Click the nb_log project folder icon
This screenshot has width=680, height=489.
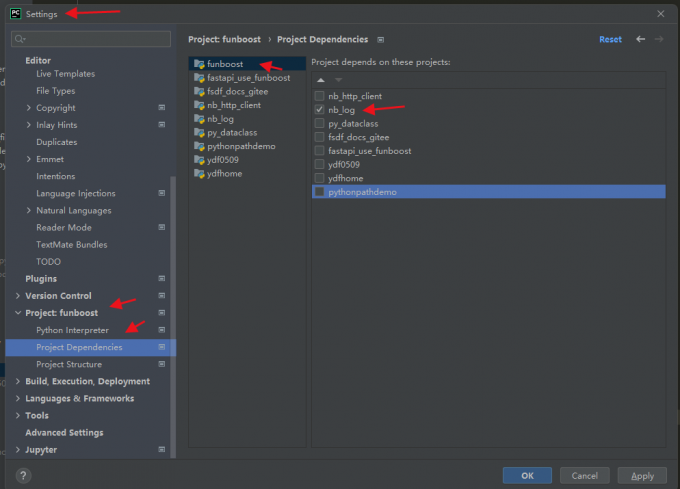point(199,119)
